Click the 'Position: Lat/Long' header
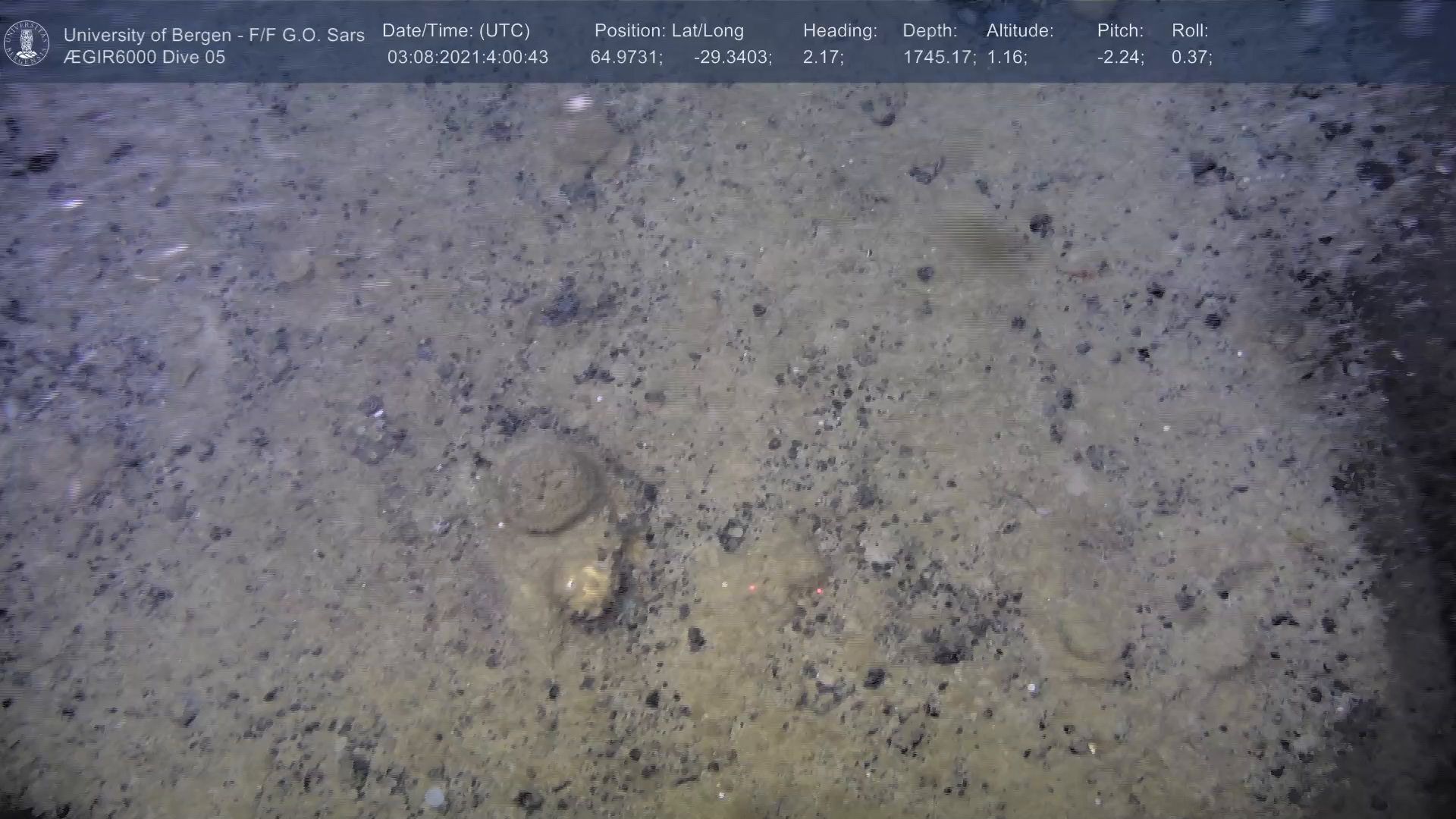The image size is (1456, 819). (x=668, y=31)
